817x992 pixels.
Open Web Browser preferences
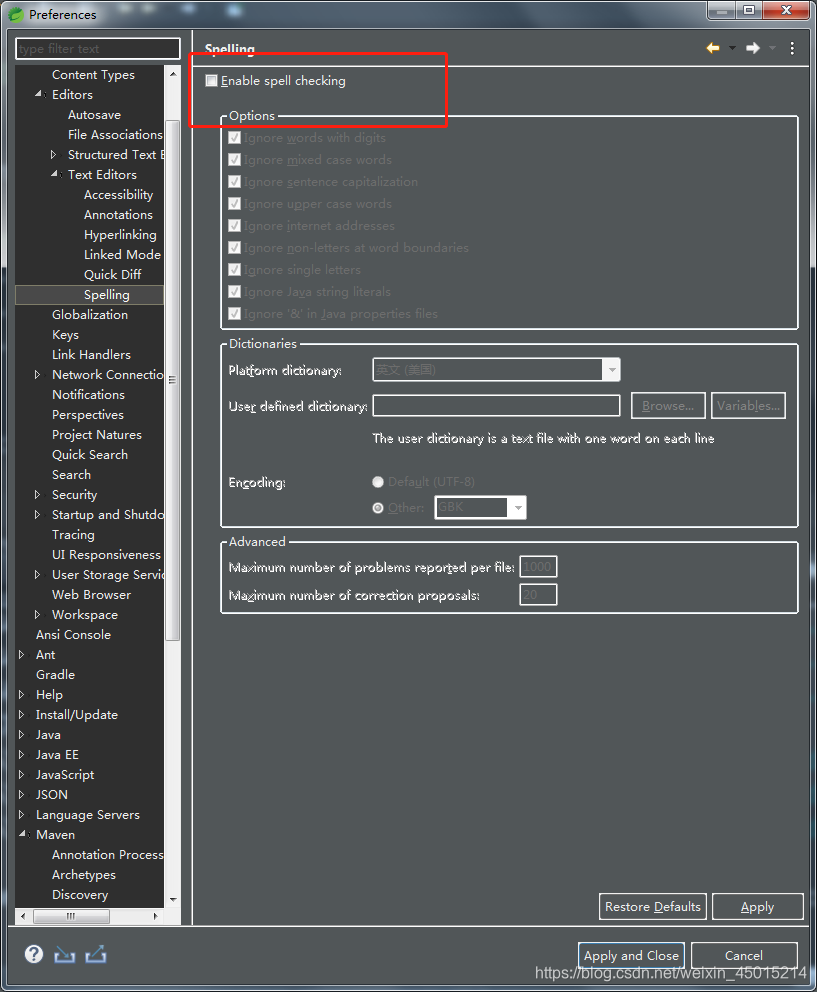pos(91,595)
